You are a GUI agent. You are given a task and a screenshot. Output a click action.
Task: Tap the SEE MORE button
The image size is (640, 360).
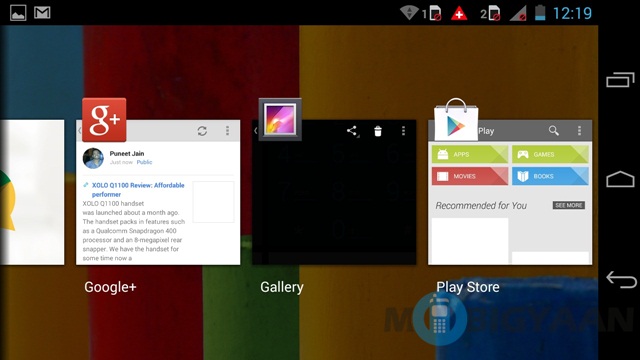point(569,205)
